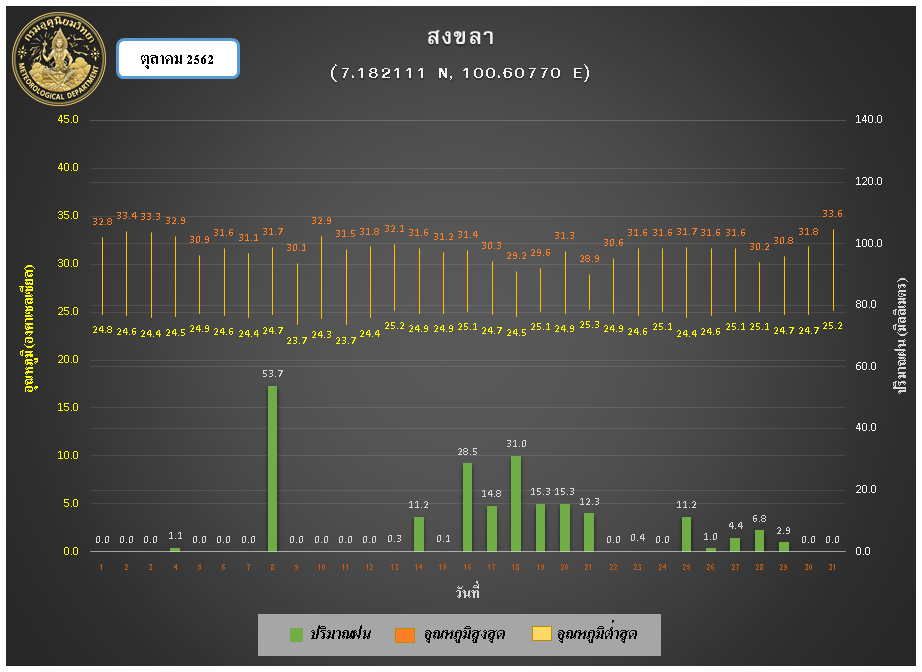The height and width of the screenshot is (672, 922).
Task: Click the tallest green bar labeled 53.7
Action: [272, 469]
